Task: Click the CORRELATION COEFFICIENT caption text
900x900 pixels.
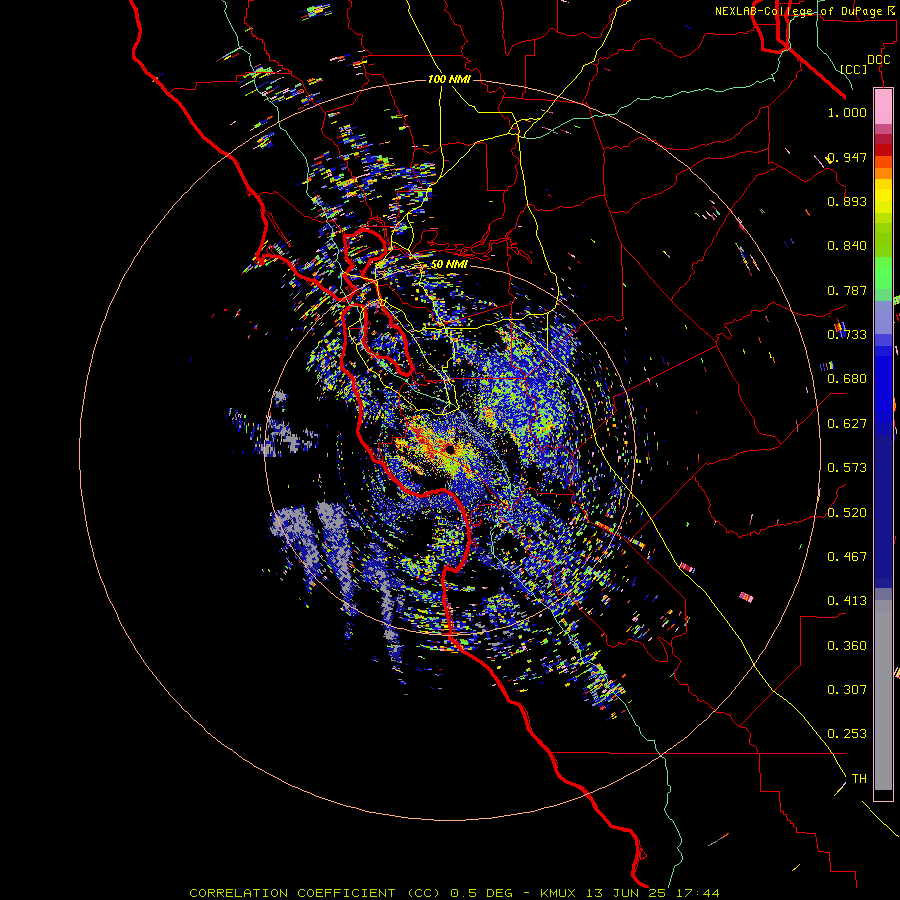Action: 292,893
